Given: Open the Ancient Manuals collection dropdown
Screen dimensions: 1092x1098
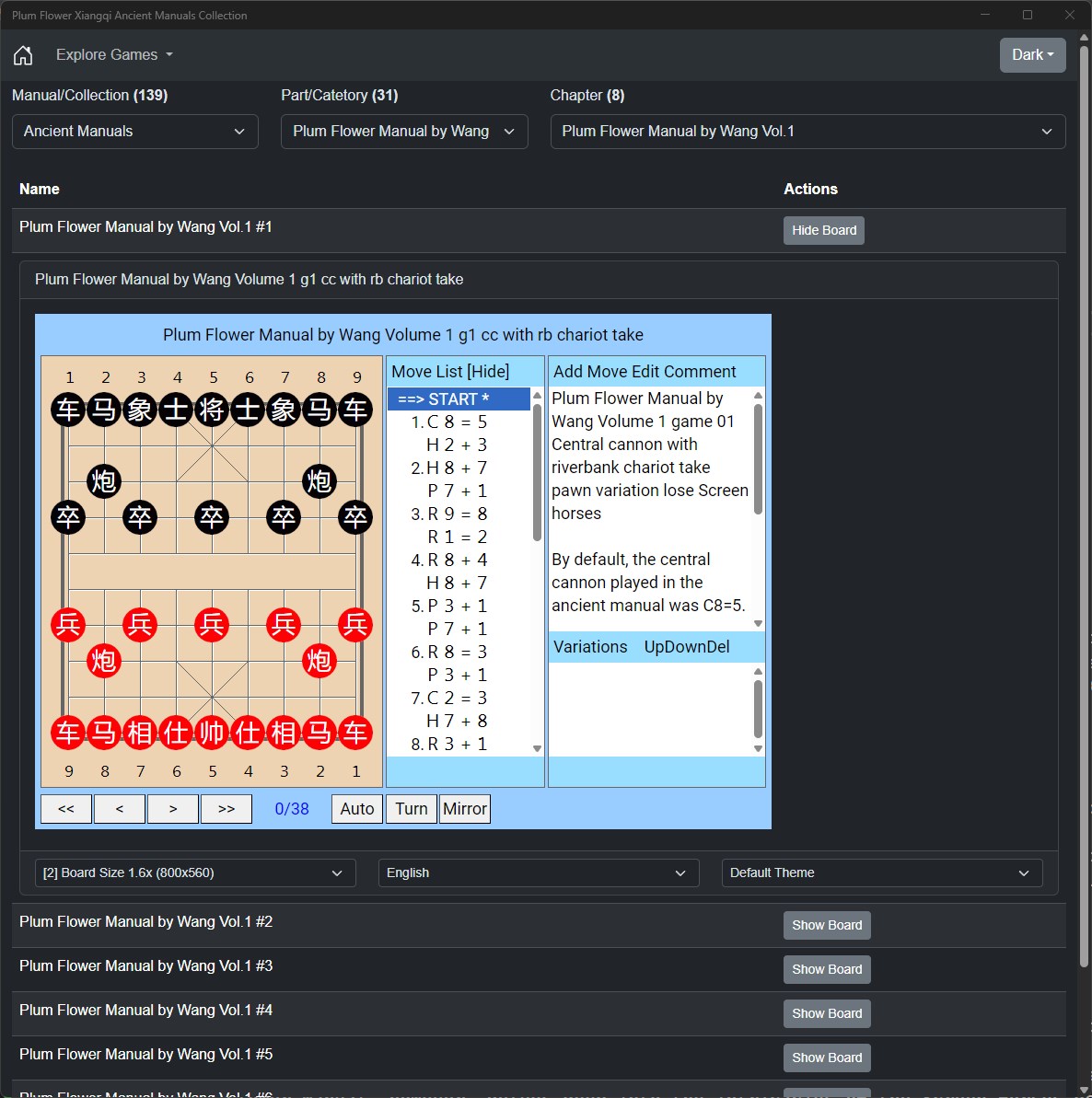Looking at the screenshot, I should (135, 132).
